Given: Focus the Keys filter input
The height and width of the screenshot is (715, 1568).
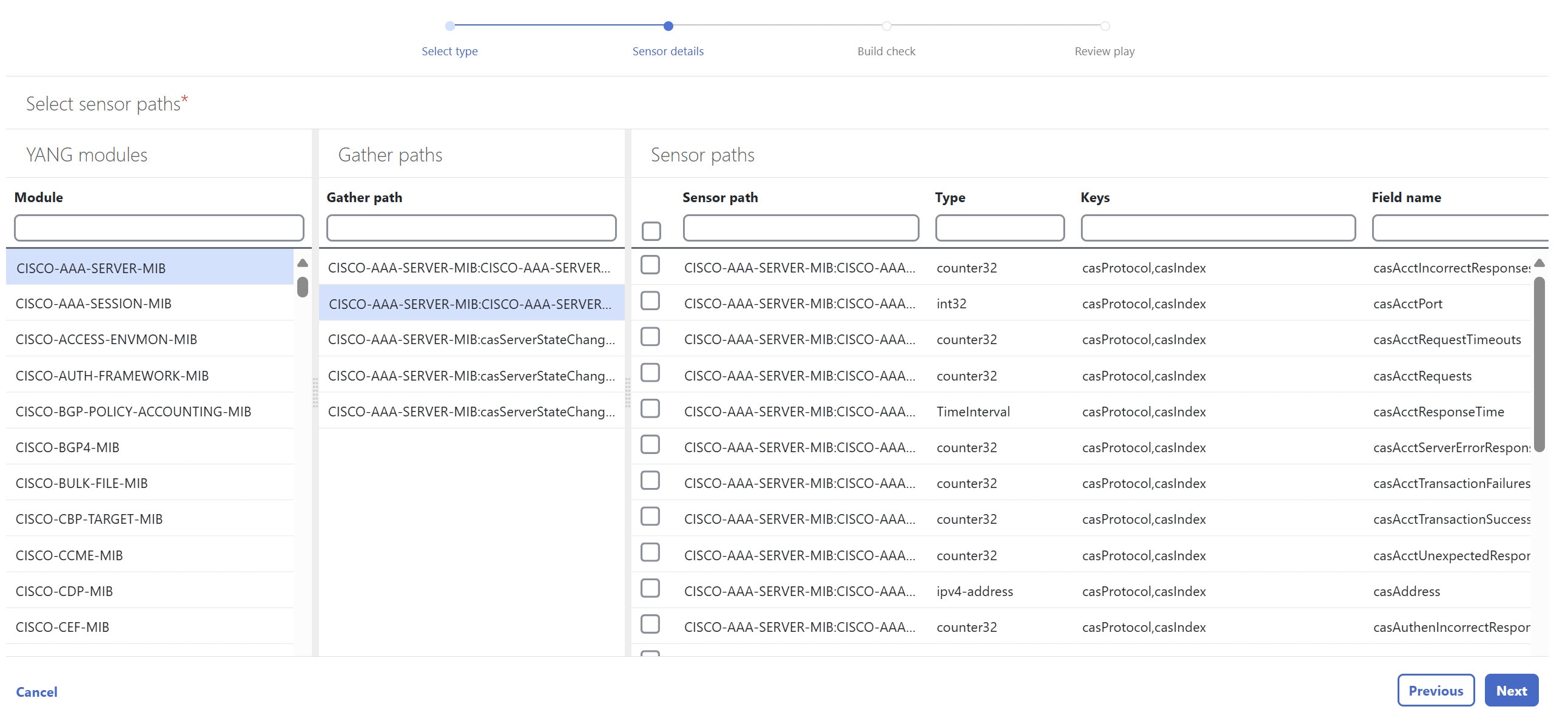Looking at the screenshot, I should (x=1218, y=228).
